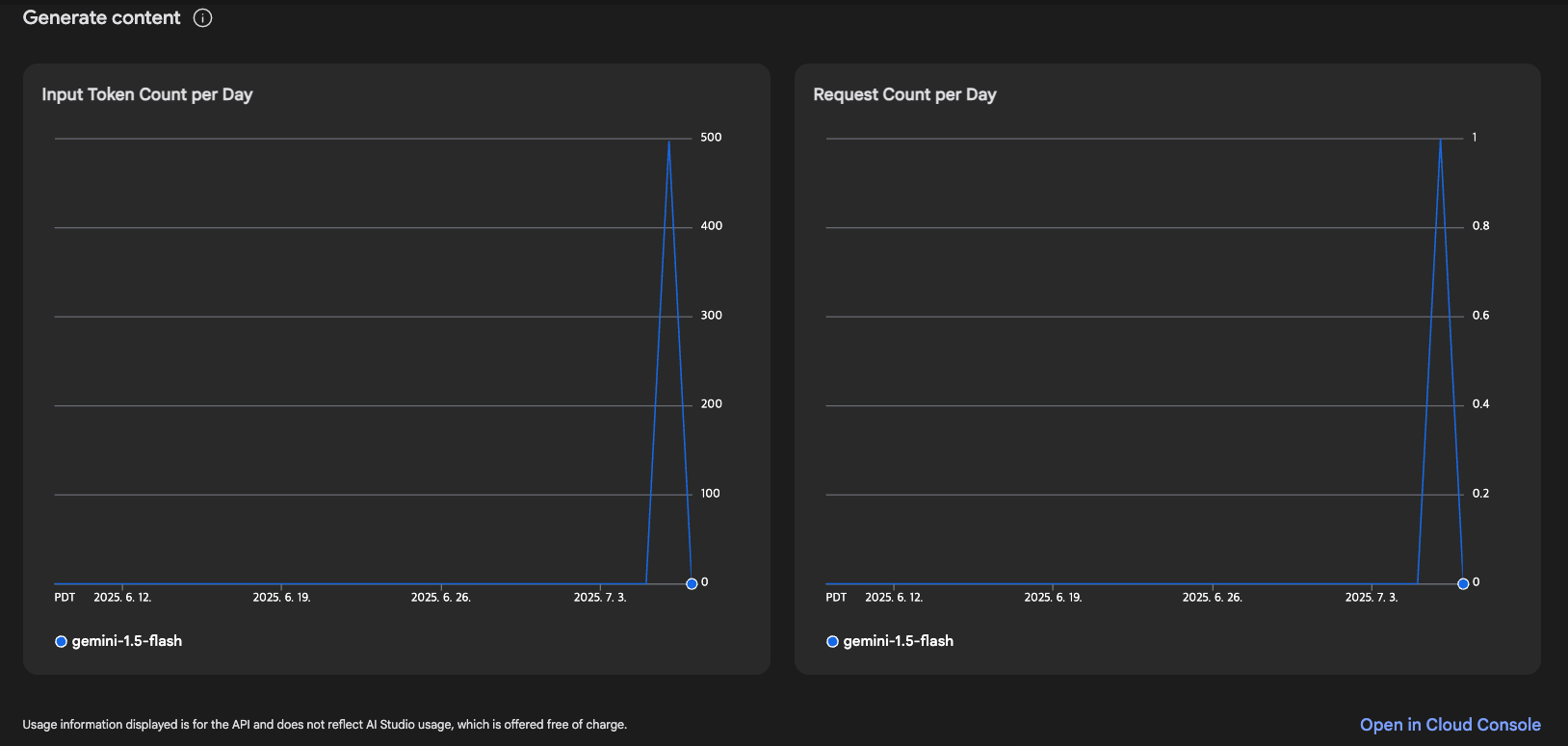Click the info icon beside Generate content
The width and height of the screenshot is (1568, 746).
(202, 18)
